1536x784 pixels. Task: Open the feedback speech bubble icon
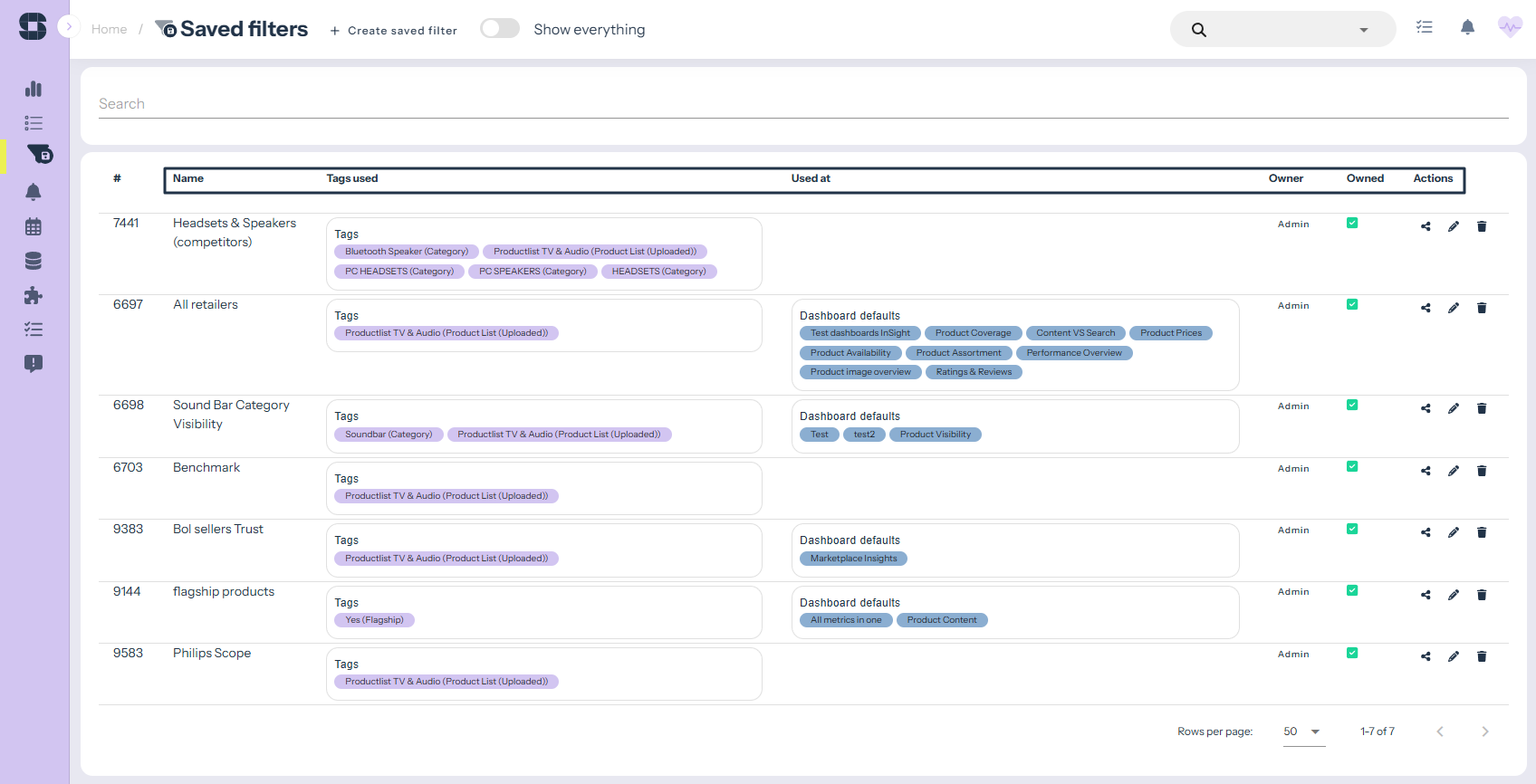(x=34, y=364)
